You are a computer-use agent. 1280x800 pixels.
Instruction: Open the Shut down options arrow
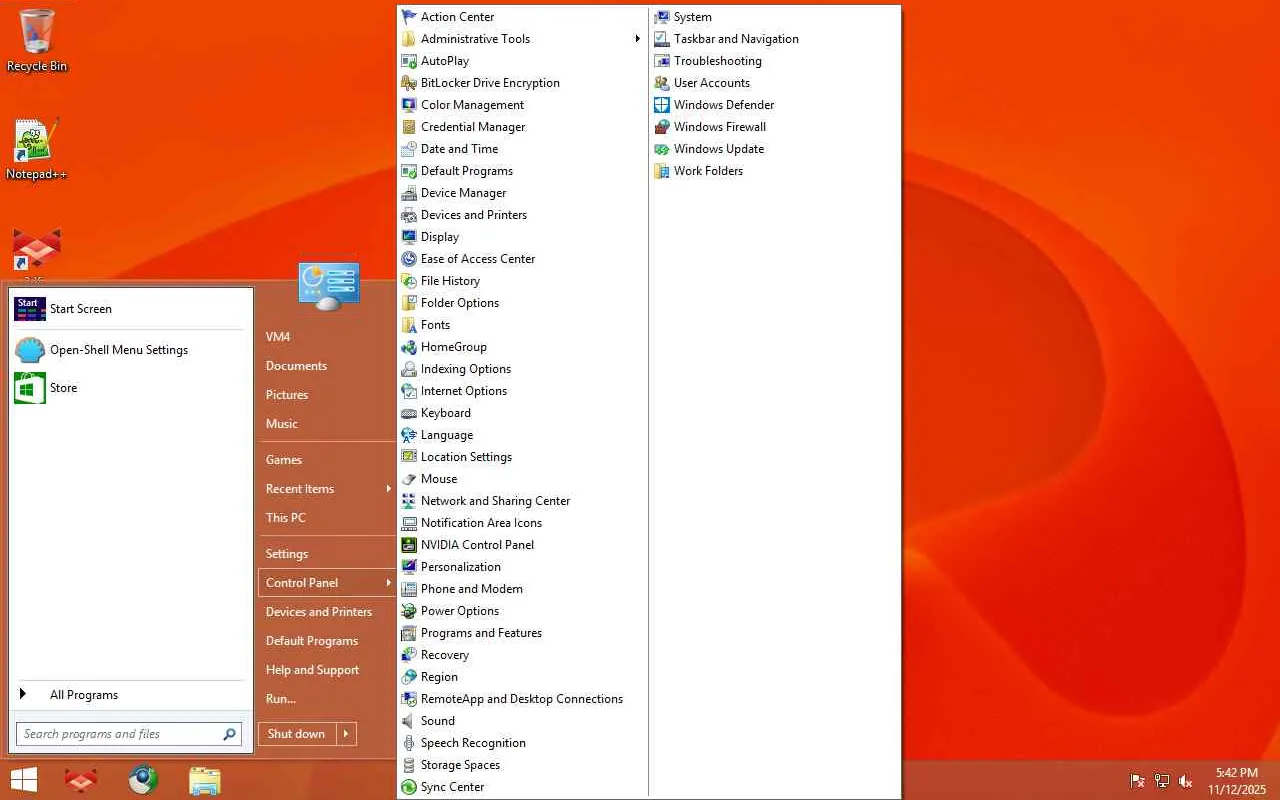coord(346,734)
